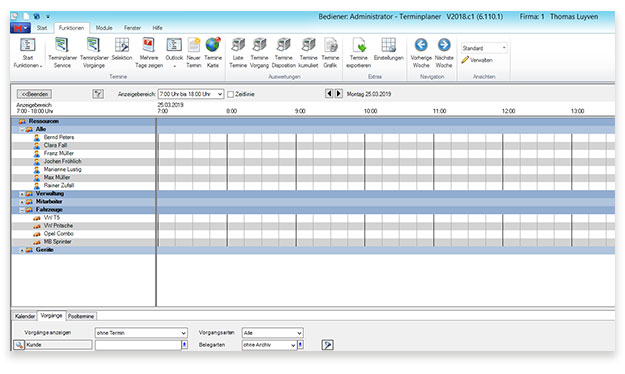The image size is (625, 374).
Task: Open the Fenster ribbon tab
Action: (132, 28)
